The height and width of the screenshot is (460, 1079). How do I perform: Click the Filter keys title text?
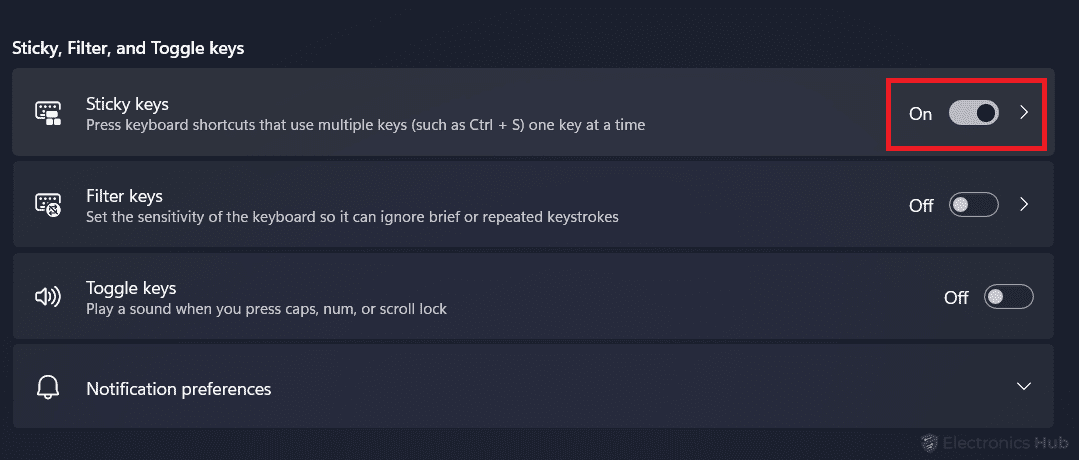tap(125, 196)
